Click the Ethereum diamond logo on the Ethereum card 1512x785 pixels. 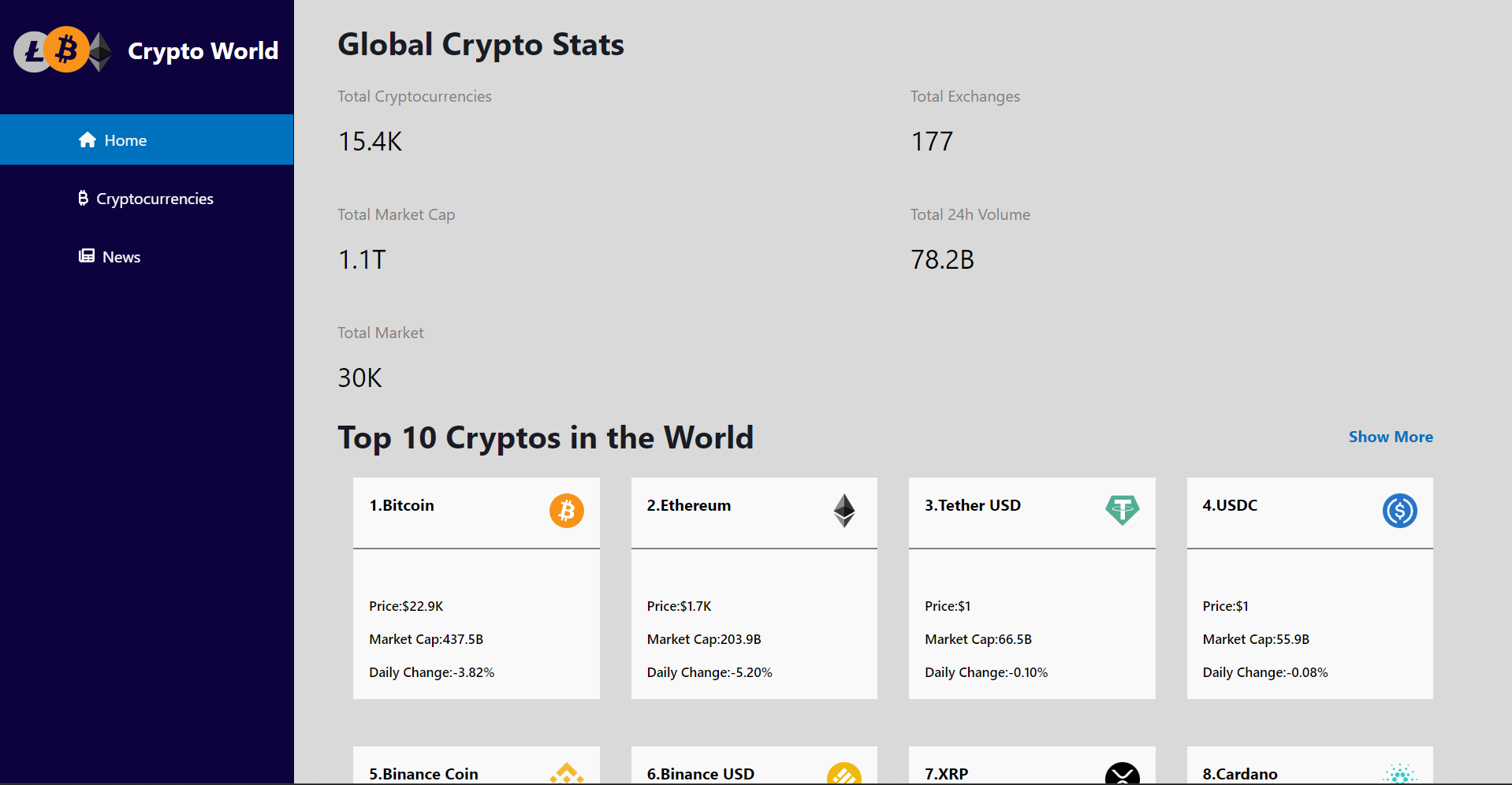point(844,511)
